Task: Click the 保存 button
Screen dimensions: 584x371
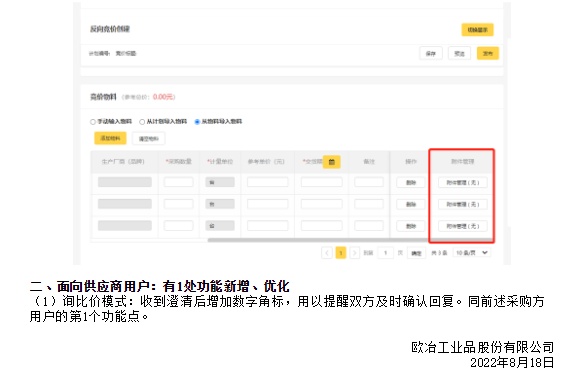Action: 431,53
